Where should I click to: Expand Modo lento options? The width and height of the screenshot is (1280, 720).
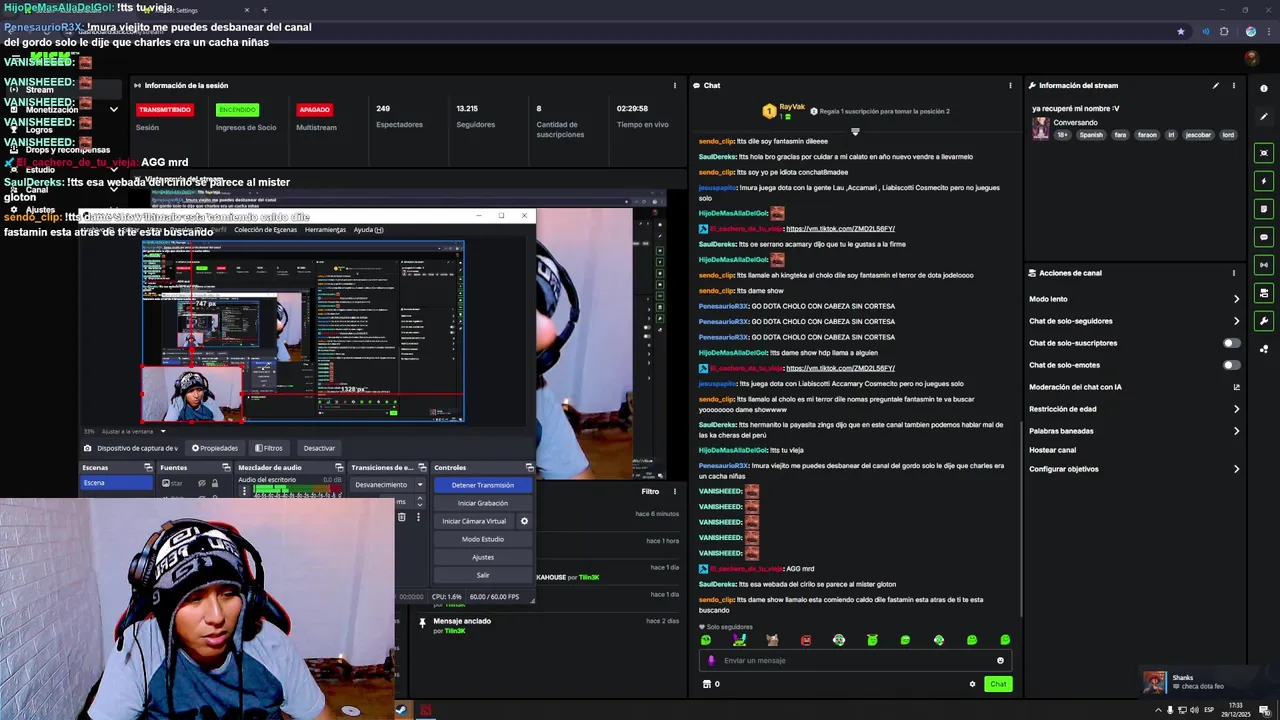1236,299
